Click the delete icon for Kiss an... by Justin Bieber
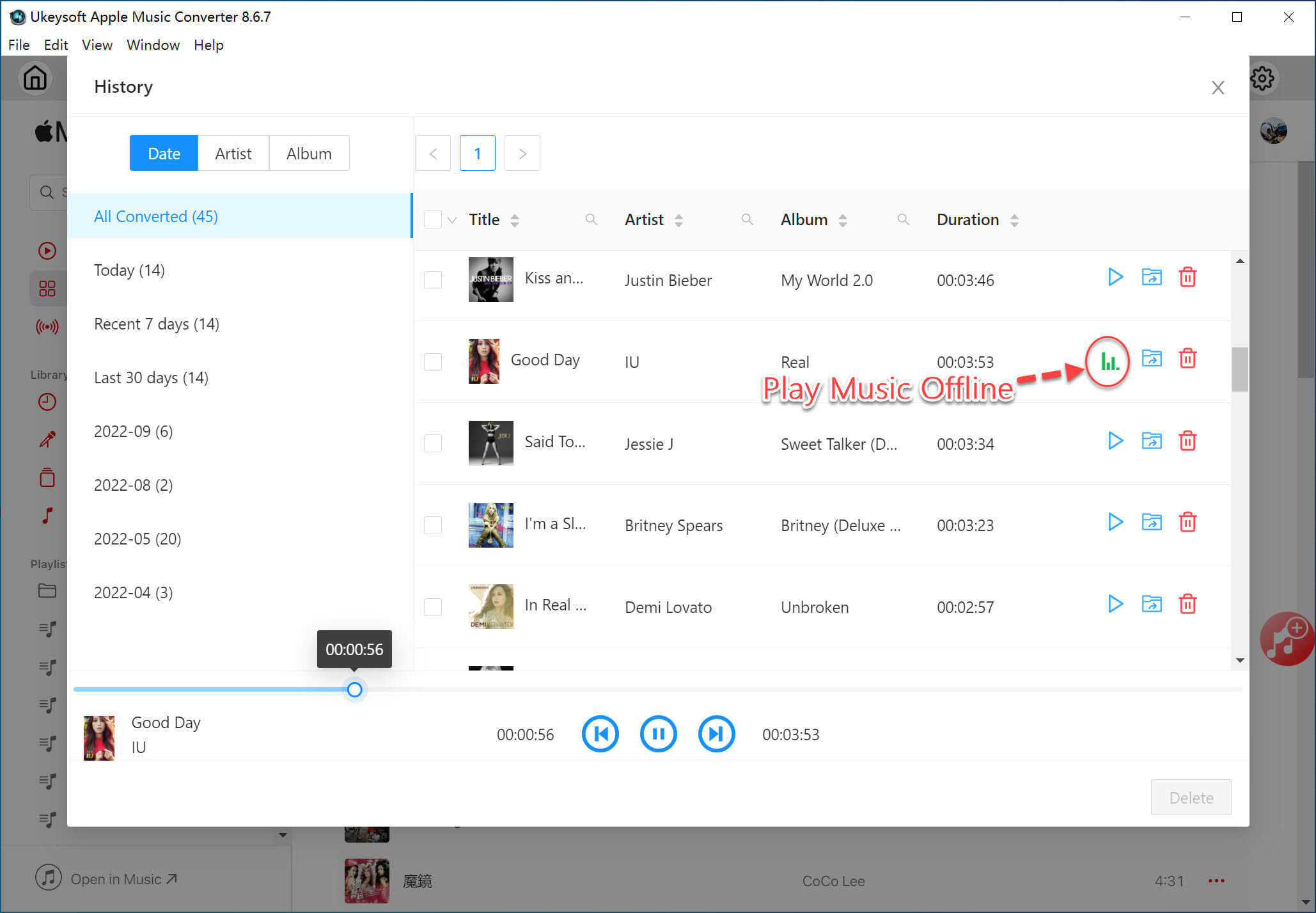 (x=1188, y=278)
